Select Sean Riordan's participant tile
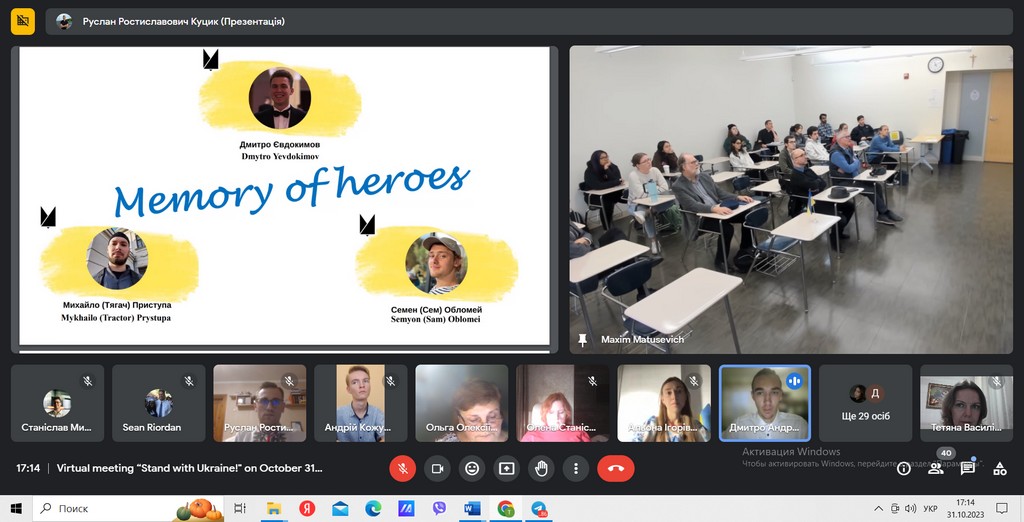This screenshot has width=1024, height=522. tap(158, 403)
